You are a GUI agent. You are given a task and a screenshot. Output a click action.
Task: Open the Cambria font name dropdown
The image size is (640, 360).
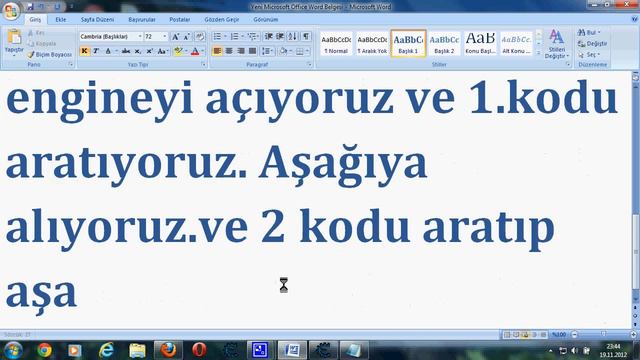(x=140, y=37)
